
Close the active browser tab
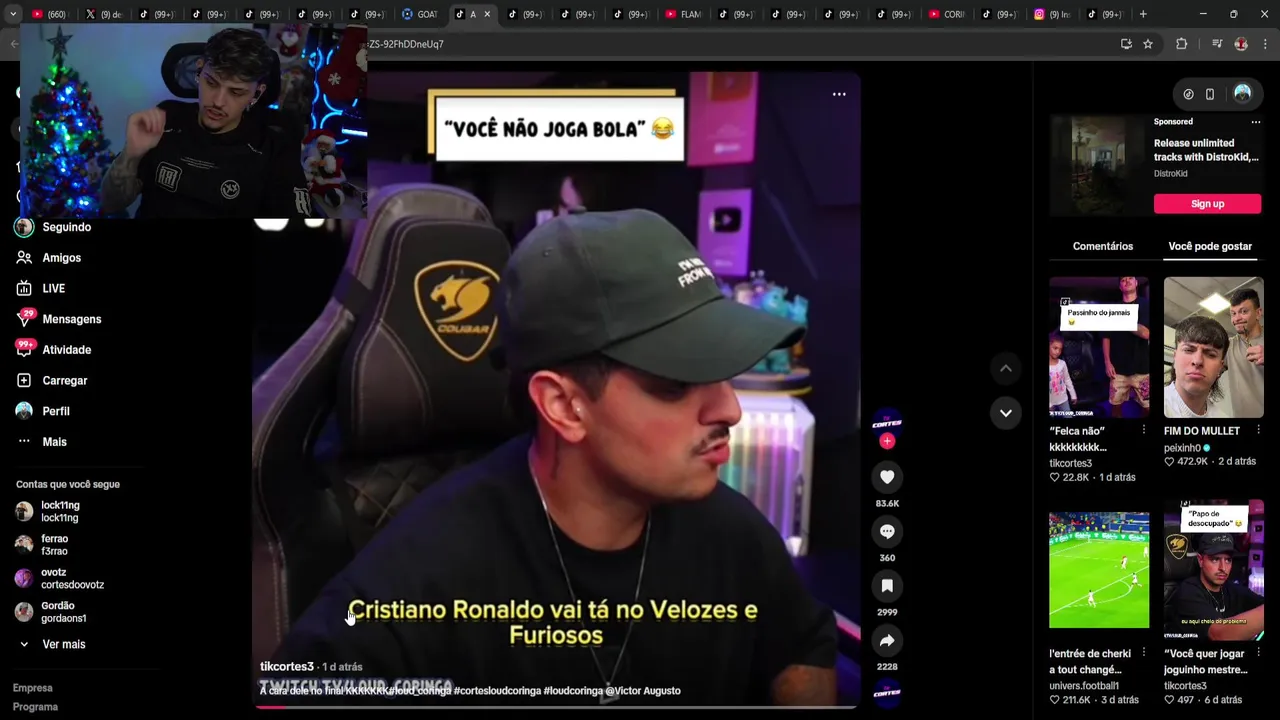(488, 14)
